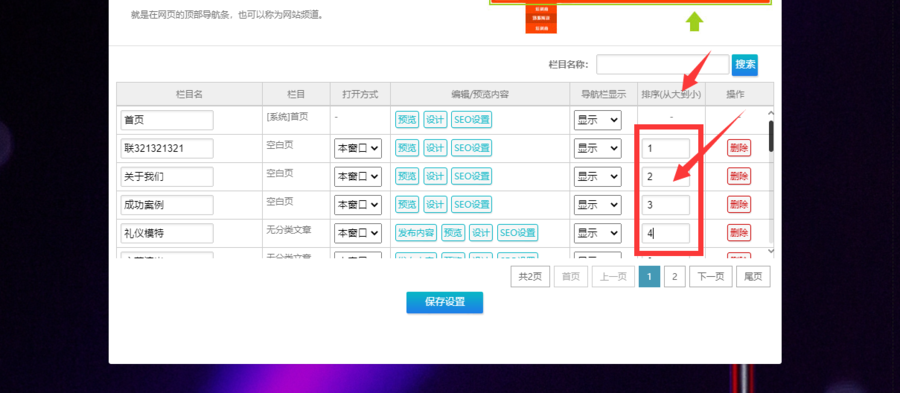900x393 pixels.
Task: Click 预览 in the 联321321321 row
Action: (407, 148)
